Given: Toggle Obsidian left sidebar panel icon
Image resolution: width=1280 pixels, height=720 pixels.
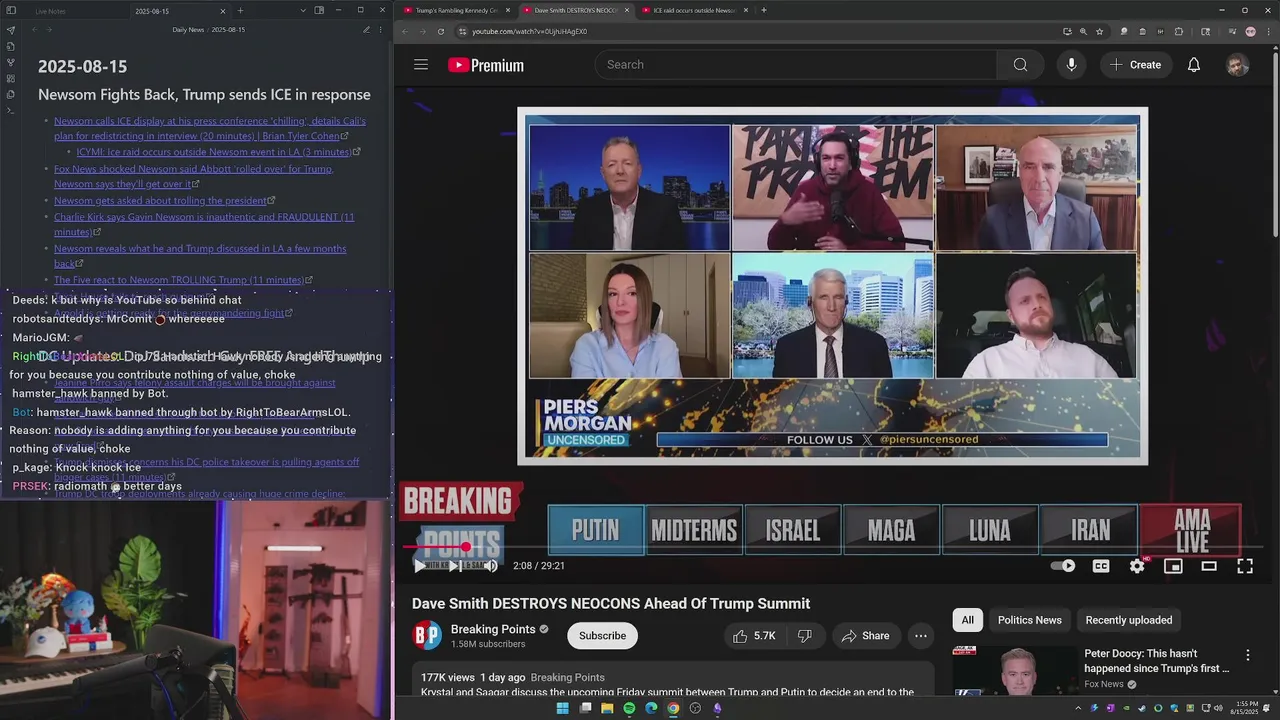Looking at the screenshot, I should 10,10.
